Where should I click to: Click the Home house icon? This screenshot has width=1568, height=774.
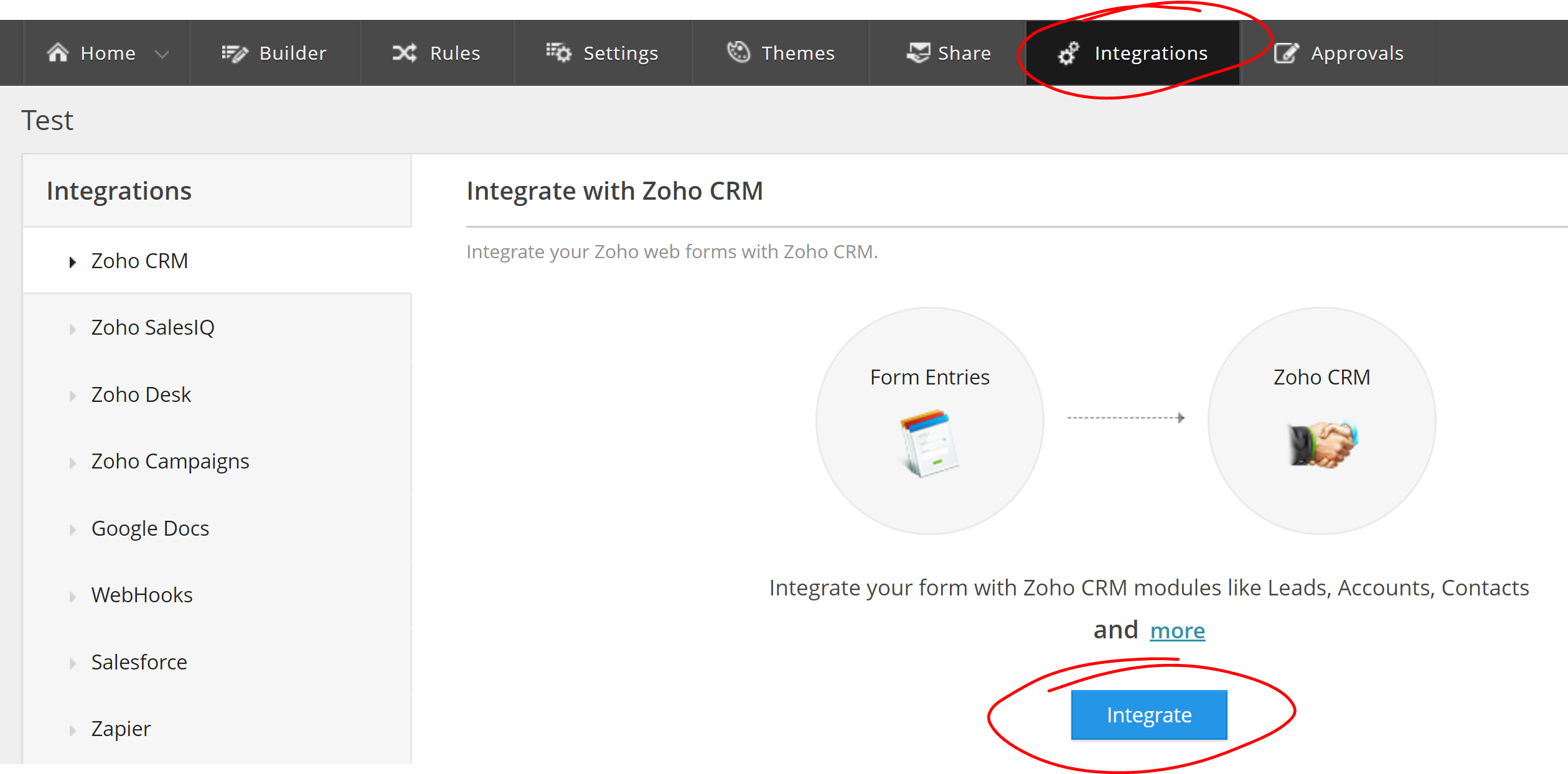tap(58, 53)
